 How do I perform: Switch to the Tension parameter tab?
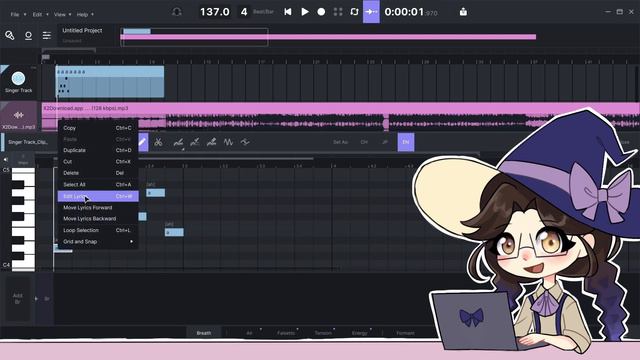323,333
